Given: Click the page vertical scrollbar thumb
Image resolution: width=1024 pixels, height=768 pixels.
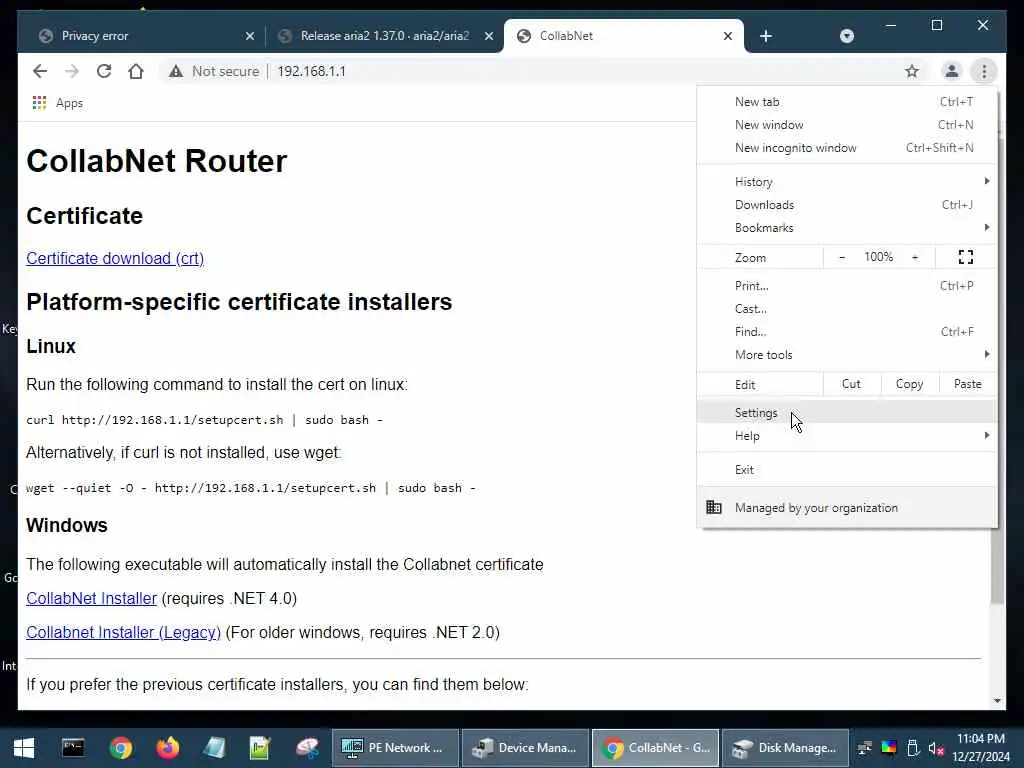Looking at the screenshot, I should (x=997, y=565).
